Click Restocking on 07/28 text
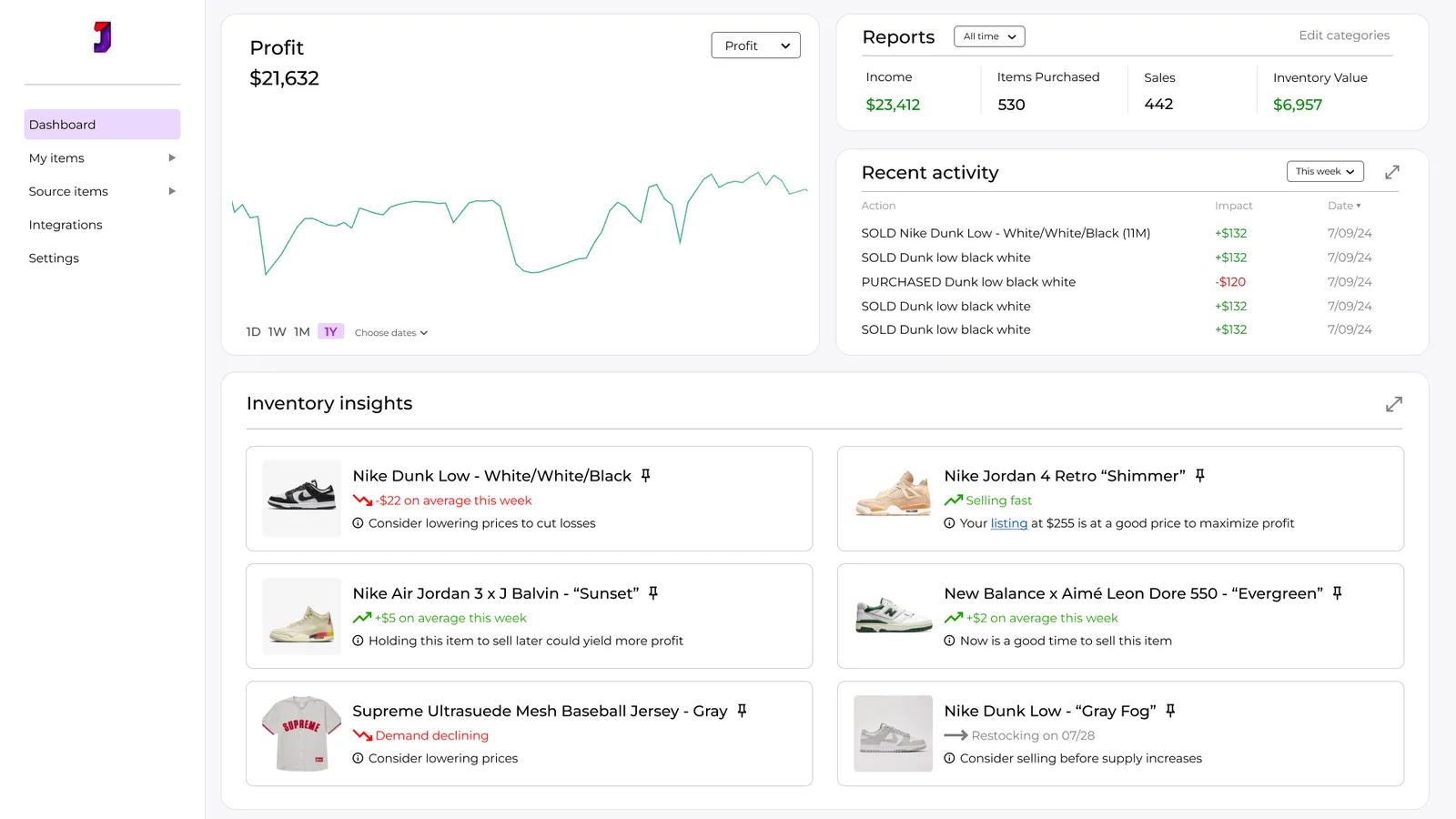This screenshot has width=1456, height=819. point(1033,735)
